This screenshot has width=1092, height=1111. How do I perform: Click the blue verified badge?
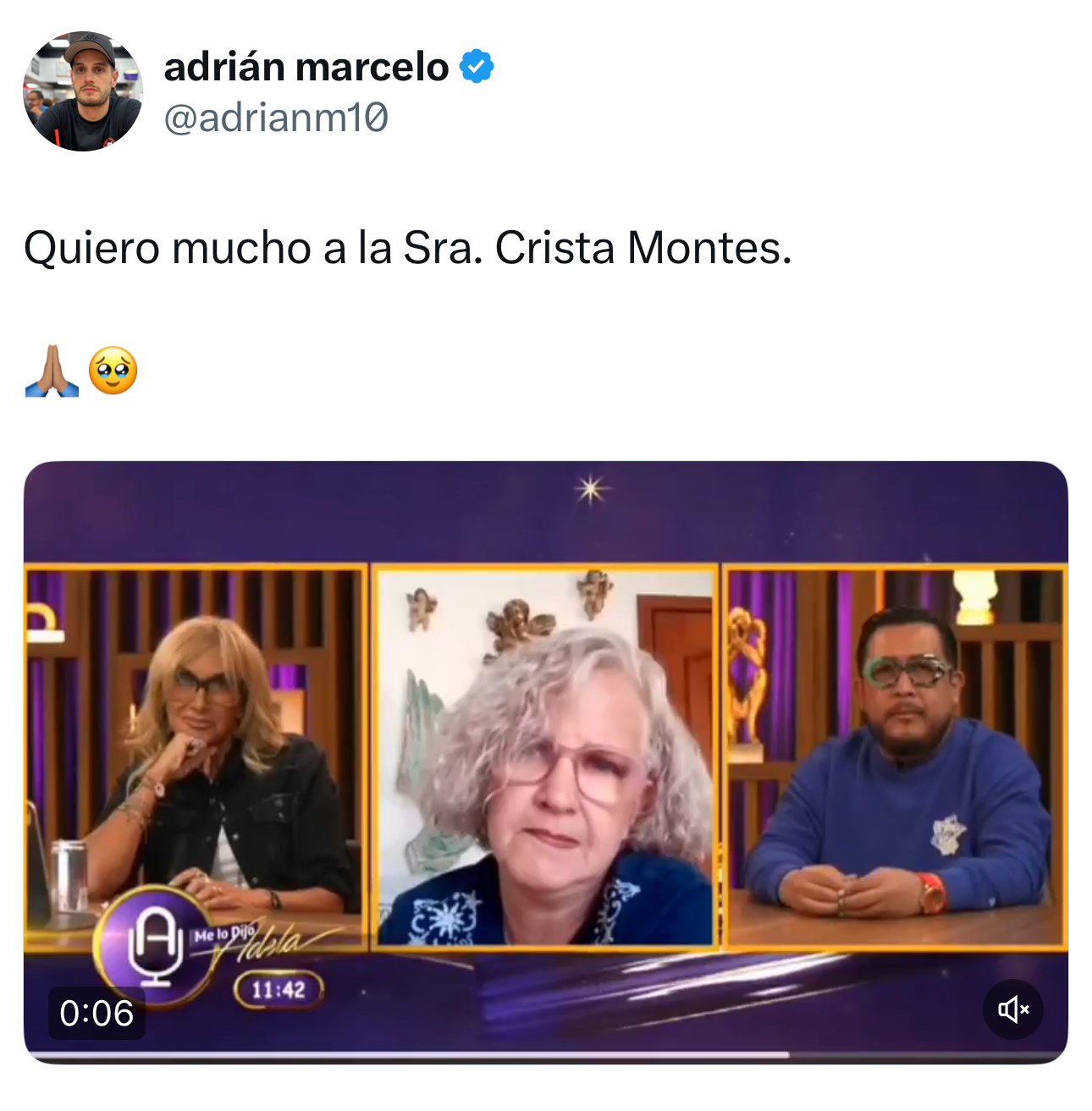(x=477, y=67)
